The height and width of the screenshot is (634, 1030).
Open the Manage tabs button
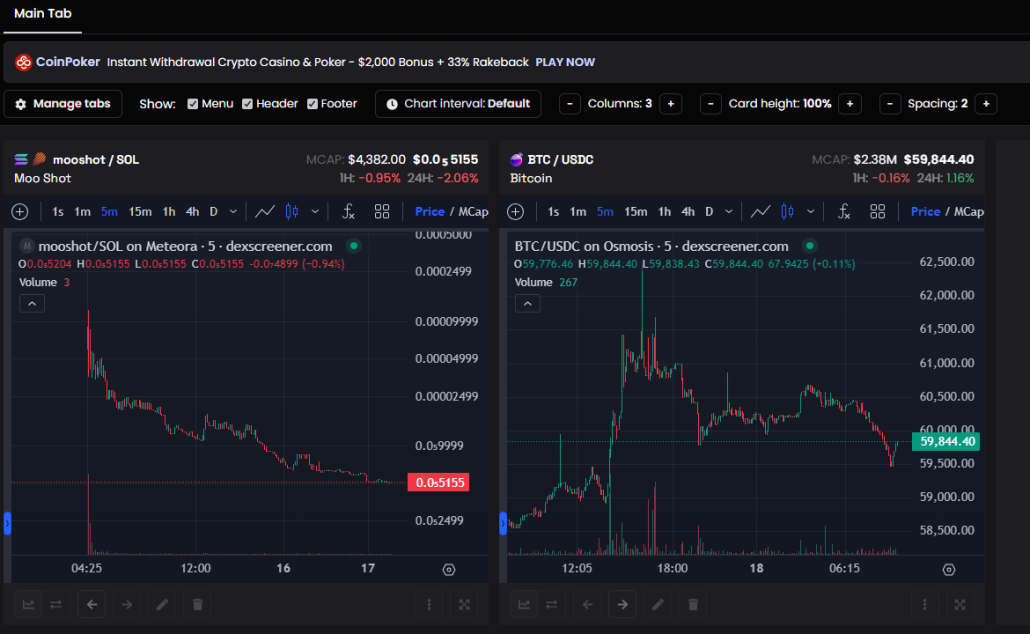pos(62,103)
